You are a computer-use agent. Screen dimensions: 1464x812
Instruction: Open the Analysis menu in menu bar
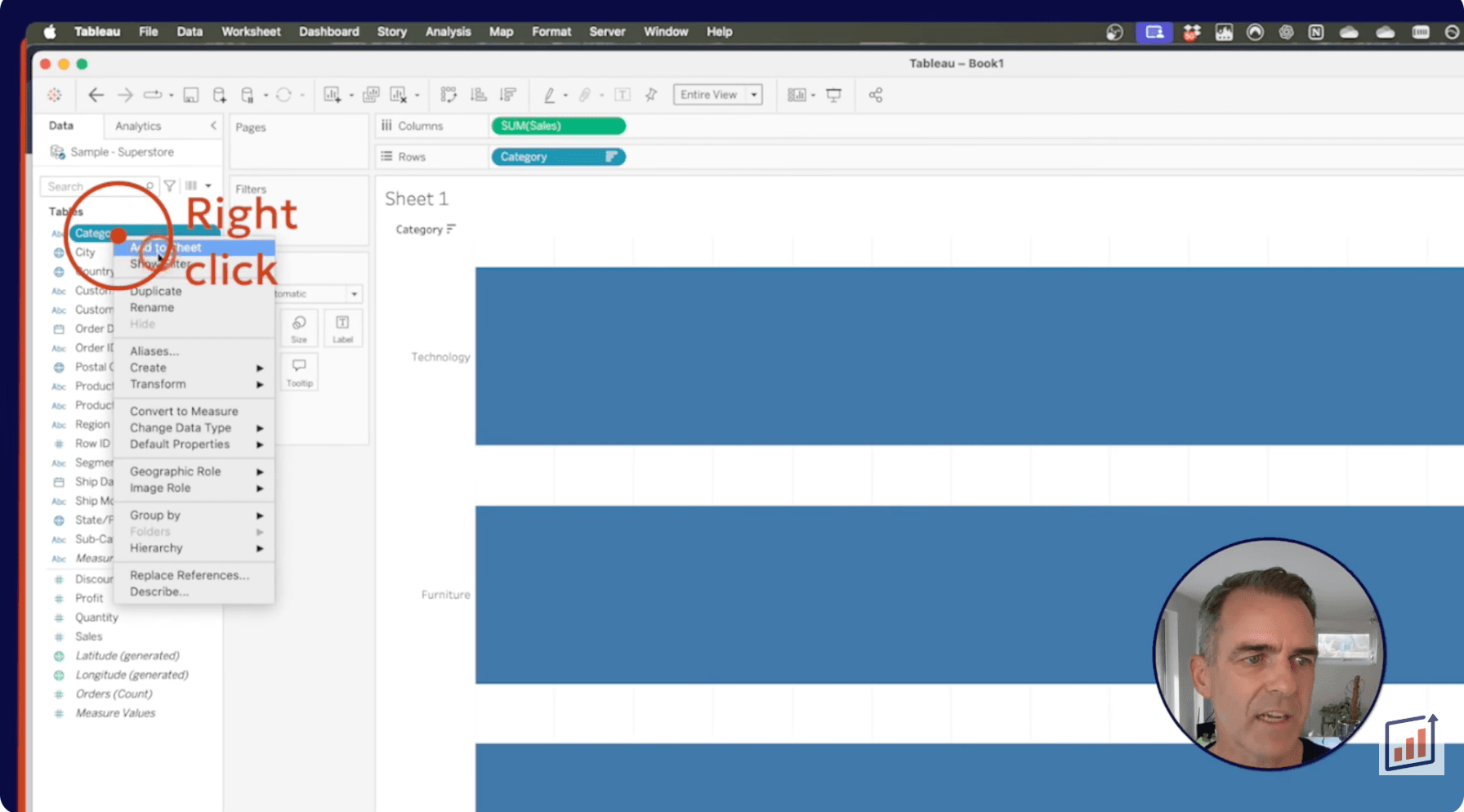(448, 32)
